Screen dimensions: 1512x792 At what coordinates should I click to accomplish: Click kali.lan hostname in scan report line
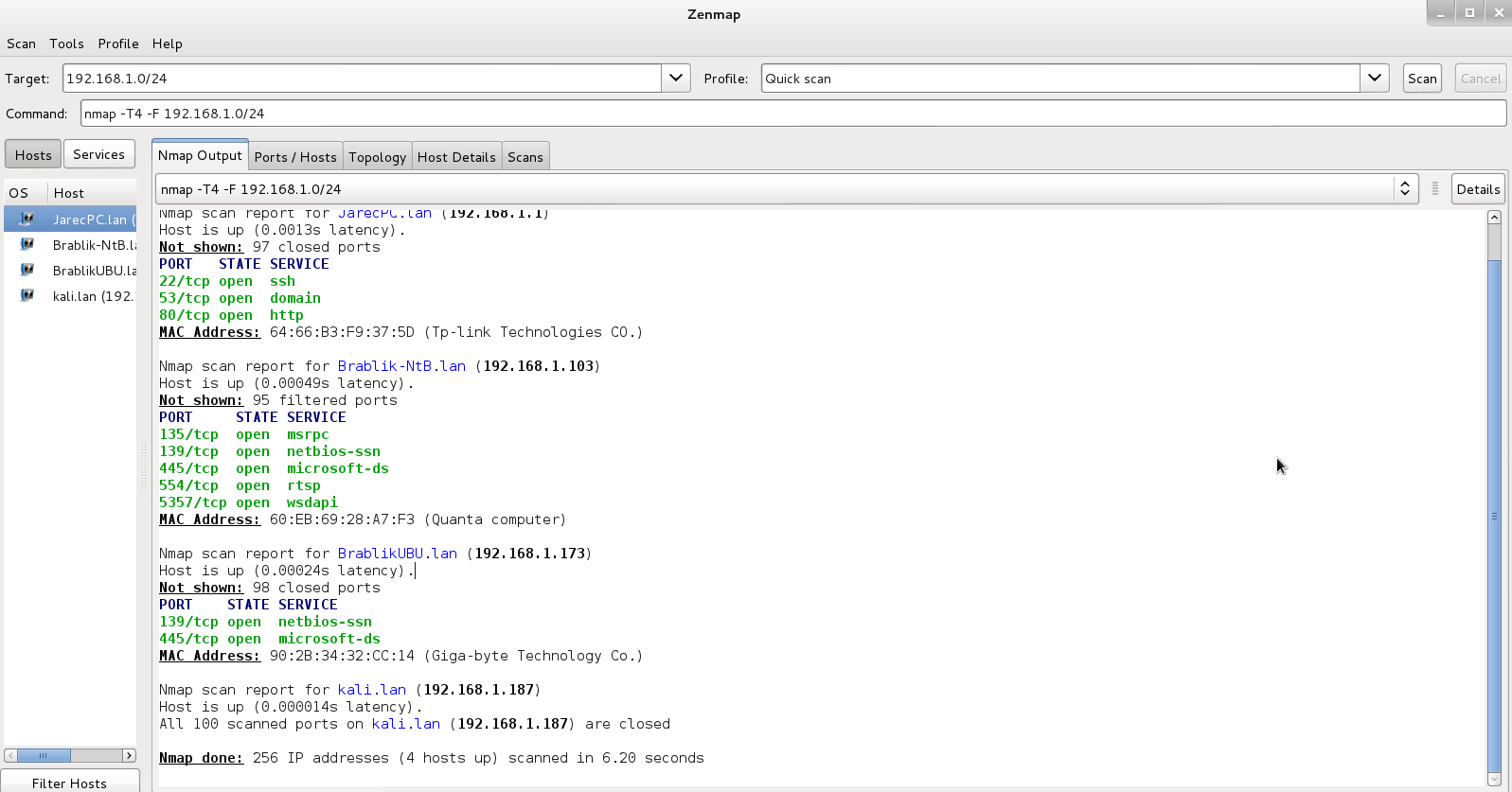coord(372,690)
